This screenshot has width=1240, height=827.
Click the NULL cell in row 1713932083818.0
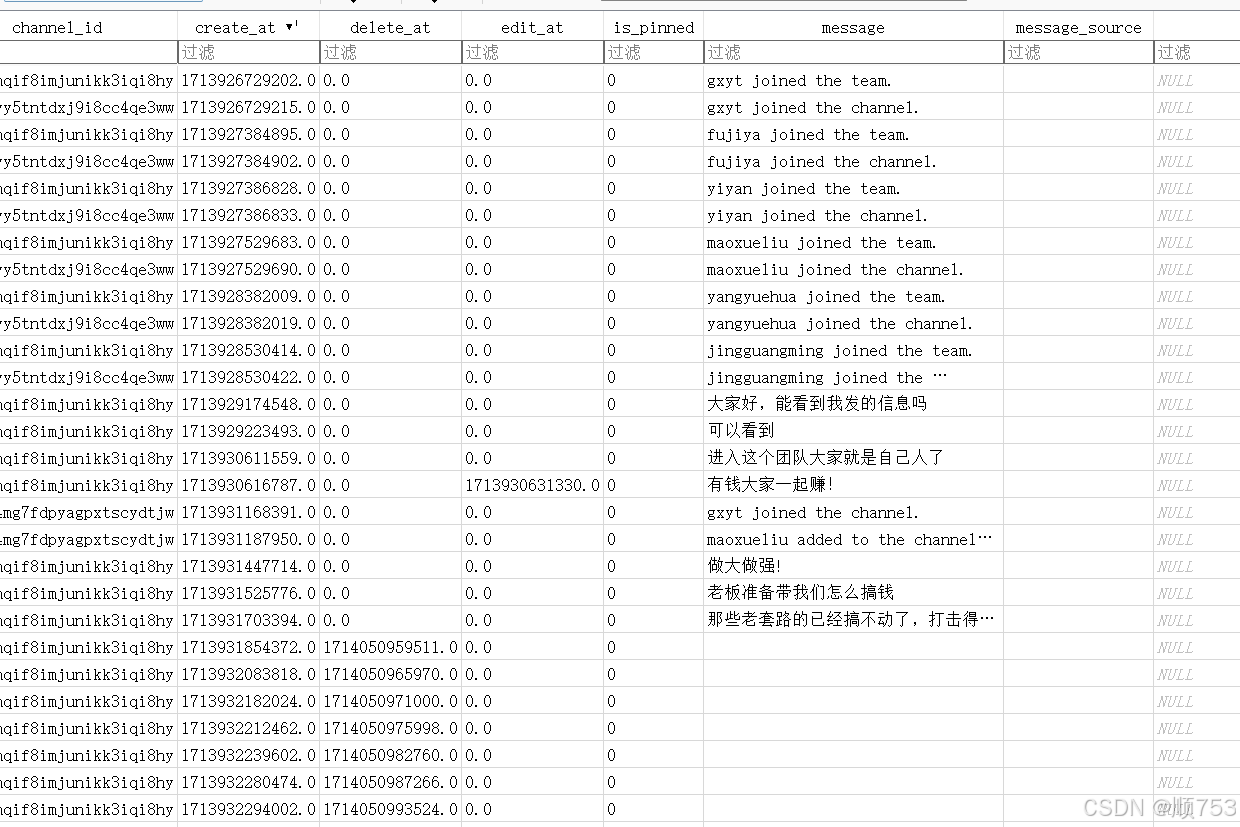click(x=1197, y=674)
